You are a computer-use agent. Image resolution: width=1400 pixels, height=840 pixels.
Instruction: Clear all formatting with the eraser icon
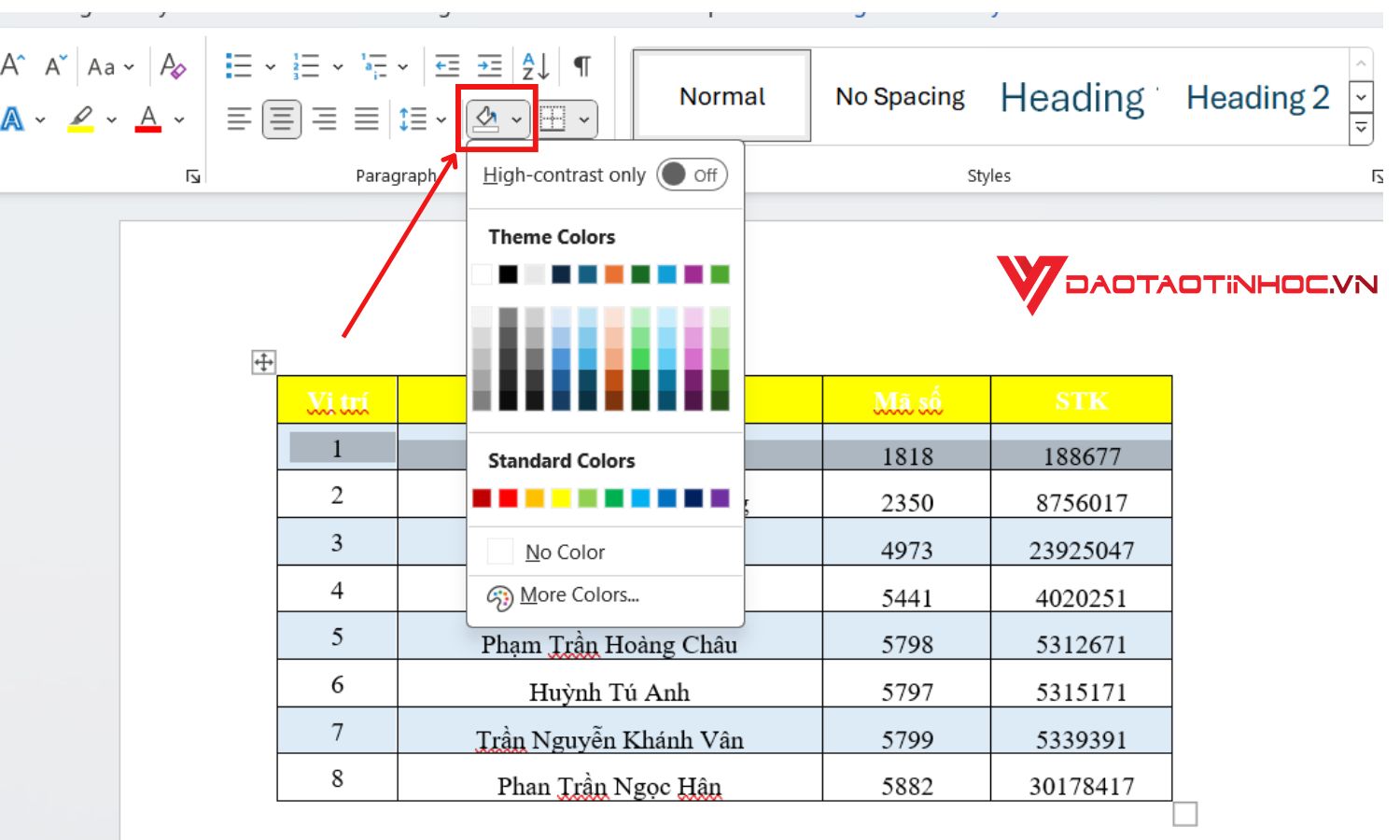(174, 65)
